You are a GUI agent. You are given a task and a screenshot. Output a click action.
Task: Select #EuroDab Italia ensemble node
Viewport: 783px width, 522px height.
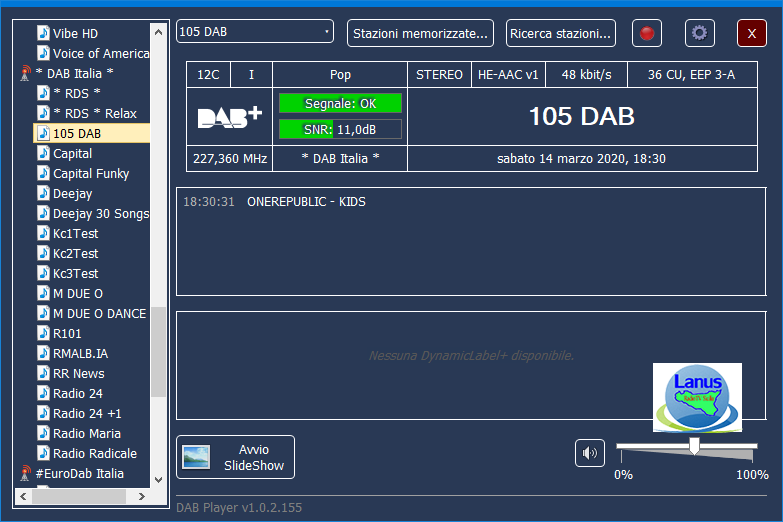(79, 473)
